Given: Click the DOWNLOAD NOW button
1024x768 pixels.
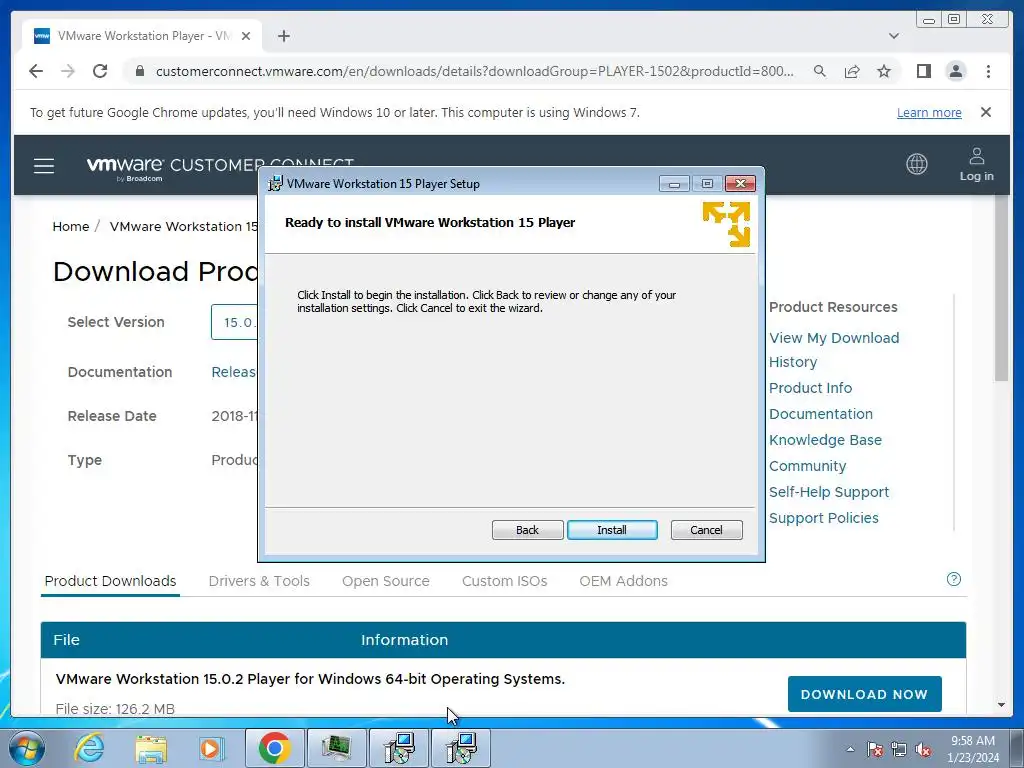Looking at the screenshot, I should coord(865,694).
